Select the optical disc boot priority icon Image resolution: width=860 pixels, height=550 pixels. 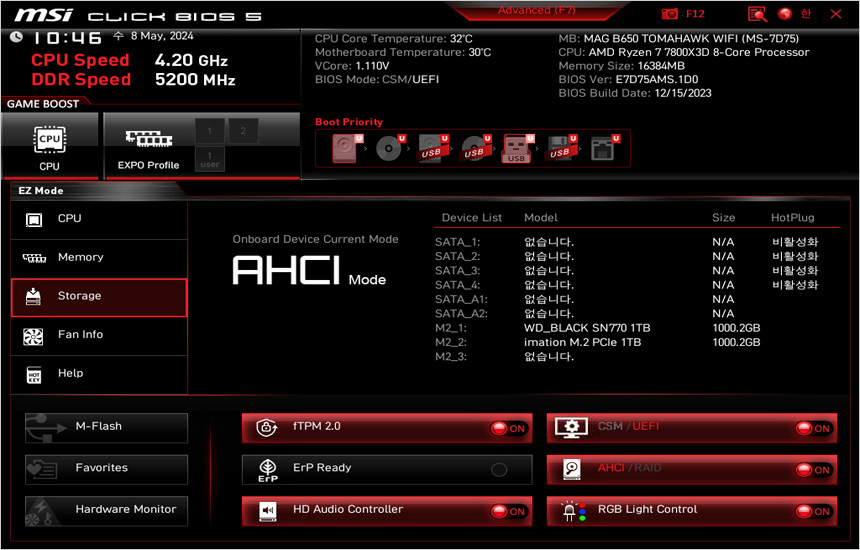pyautogui.click(x=389, y=148)
